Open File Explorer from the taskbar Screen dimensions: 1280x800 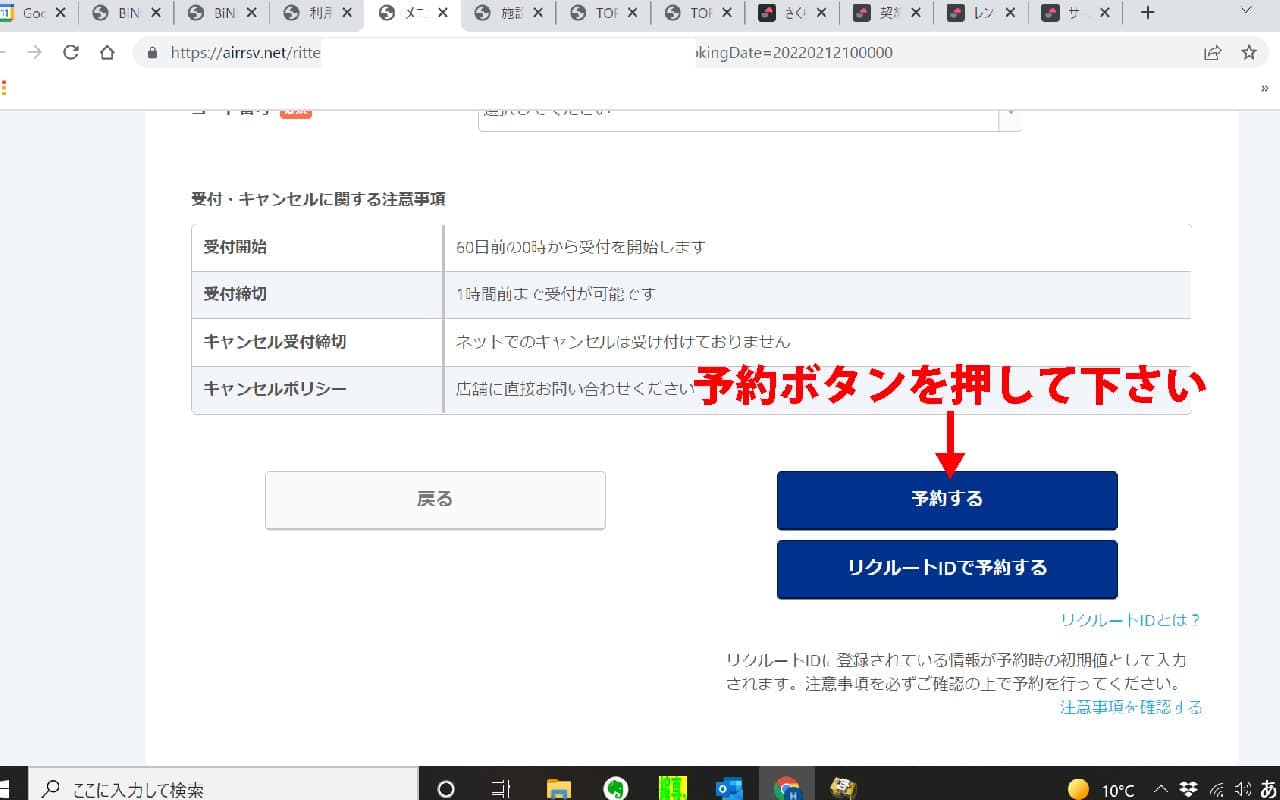(x=558, y=789)
